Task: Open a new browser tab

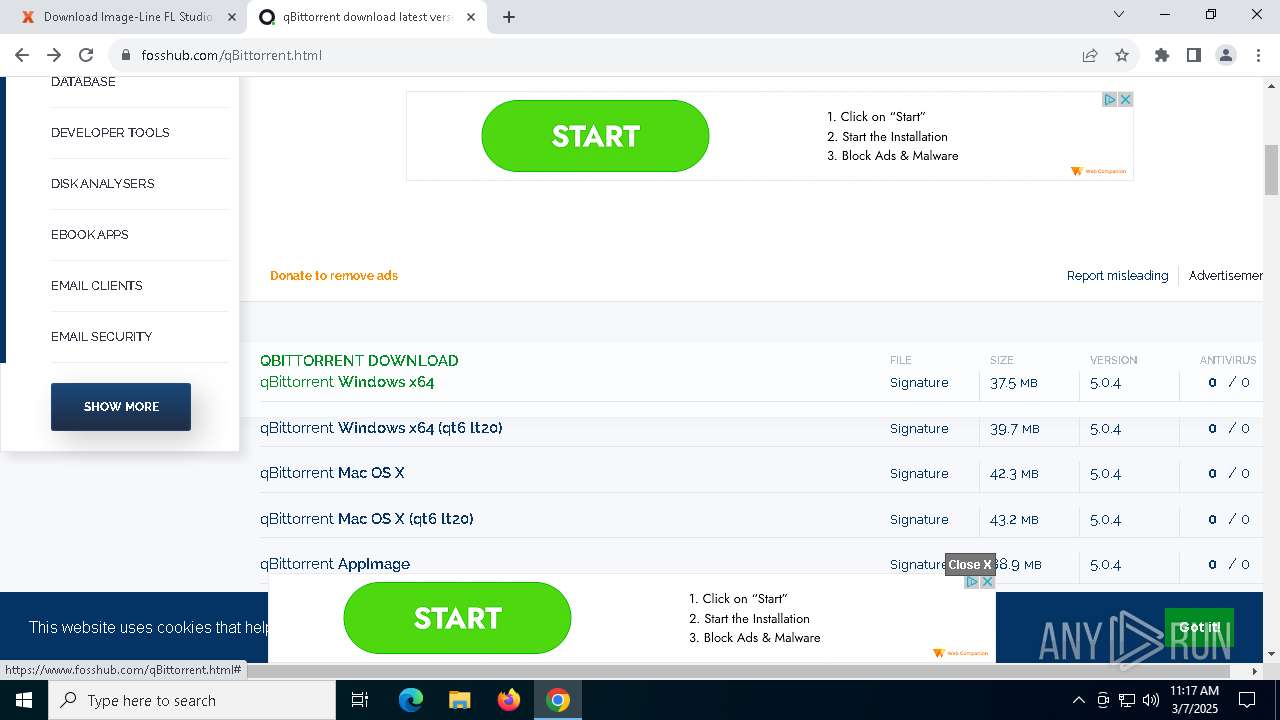Action: click(x=509, y=17)
